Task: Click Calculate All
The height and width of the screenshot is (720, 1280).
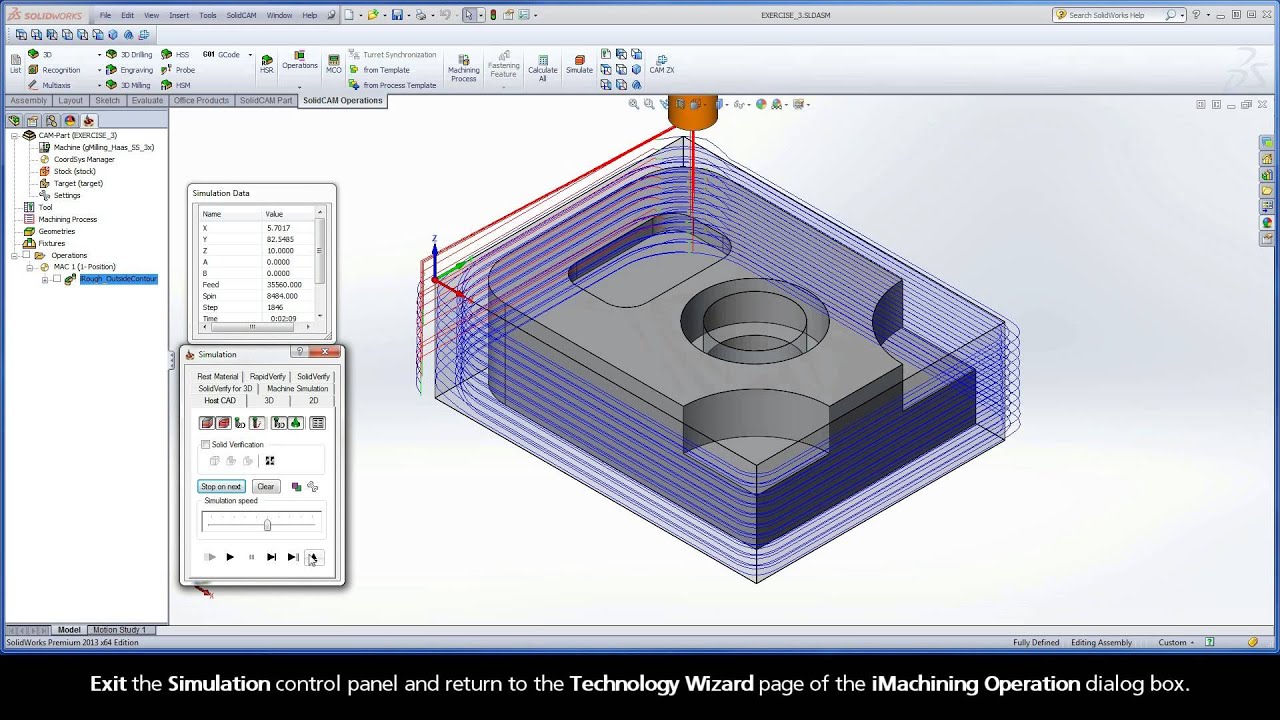Action: pyautogui.click(x=543, y=68)
